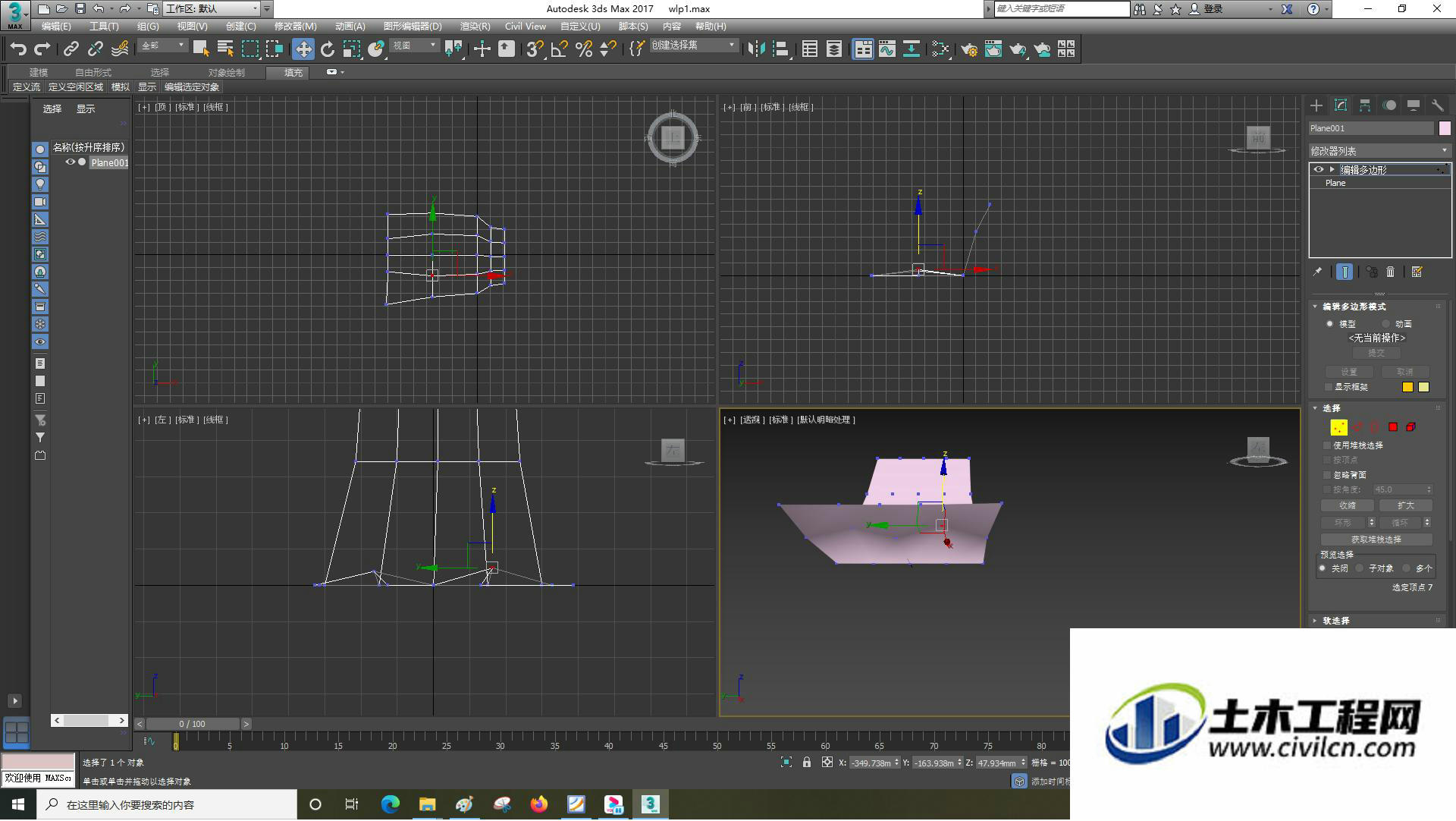1456x821 pixels.
Task: Activate the Select and Move tool
Action: coord(303,49)
